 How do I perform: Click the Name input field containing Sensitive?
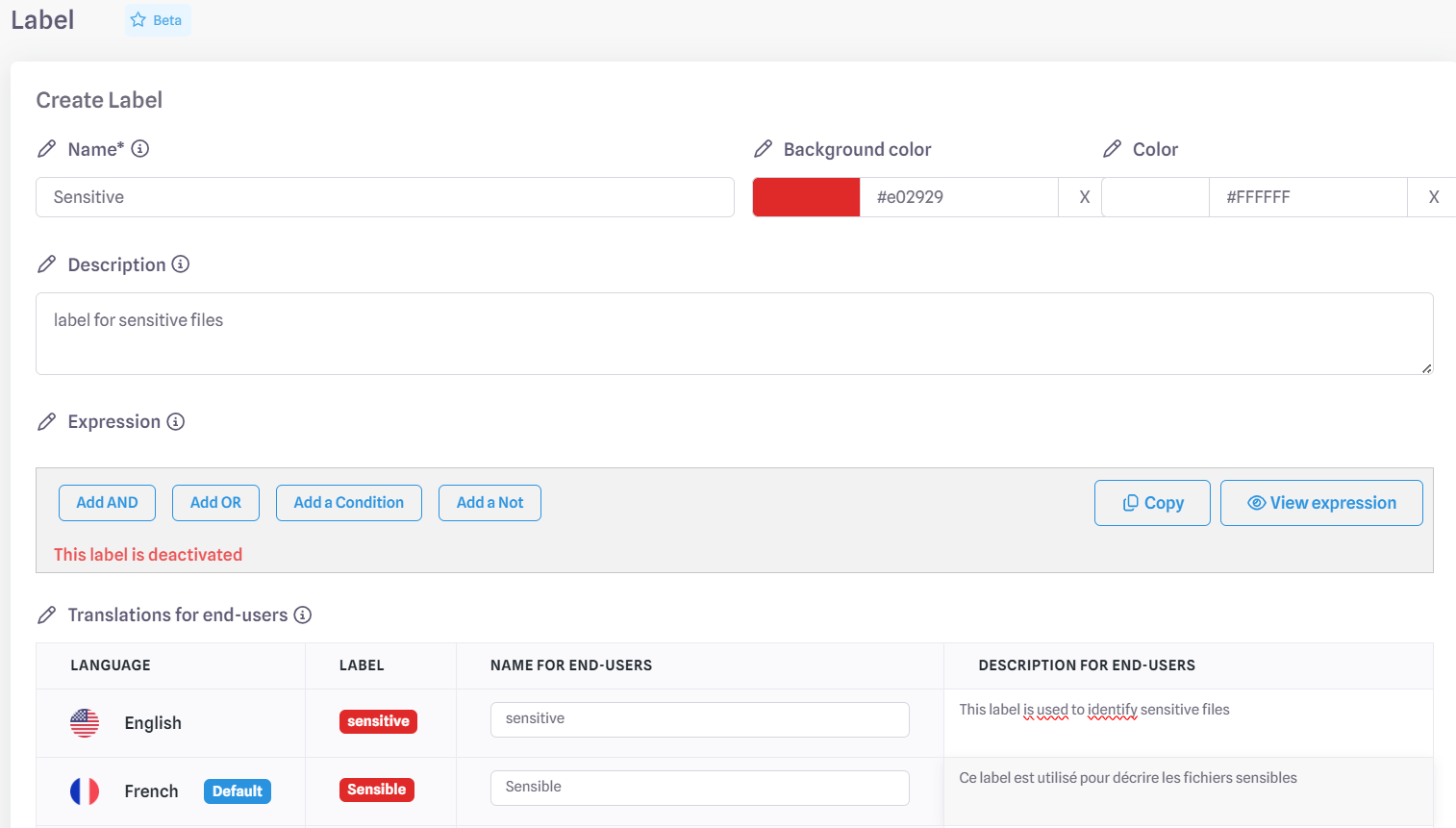coord(385,197)
